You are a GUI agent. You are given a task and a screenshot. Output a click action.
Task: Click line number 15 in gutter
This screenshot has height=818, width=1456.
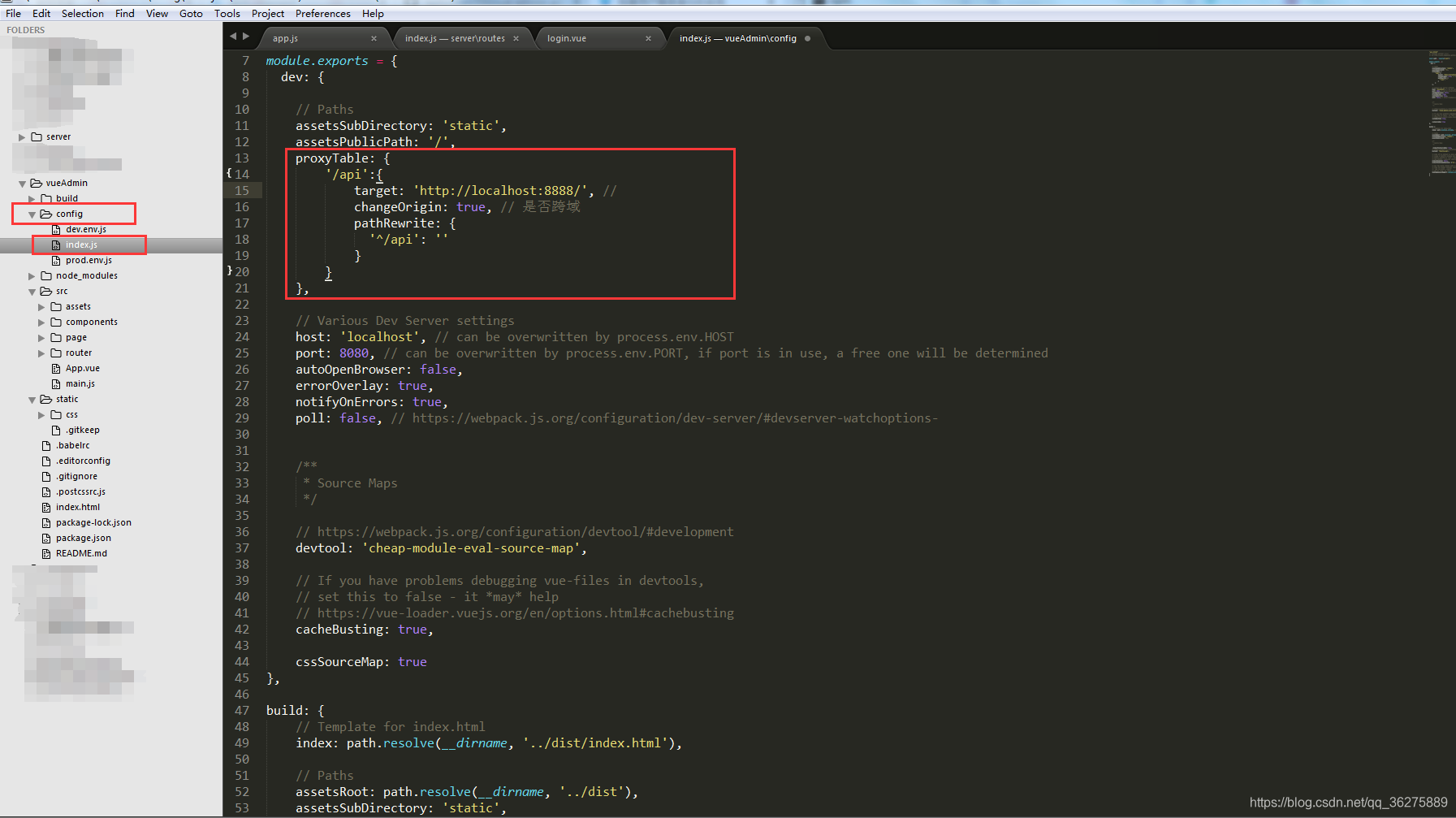tap(242, 191)
